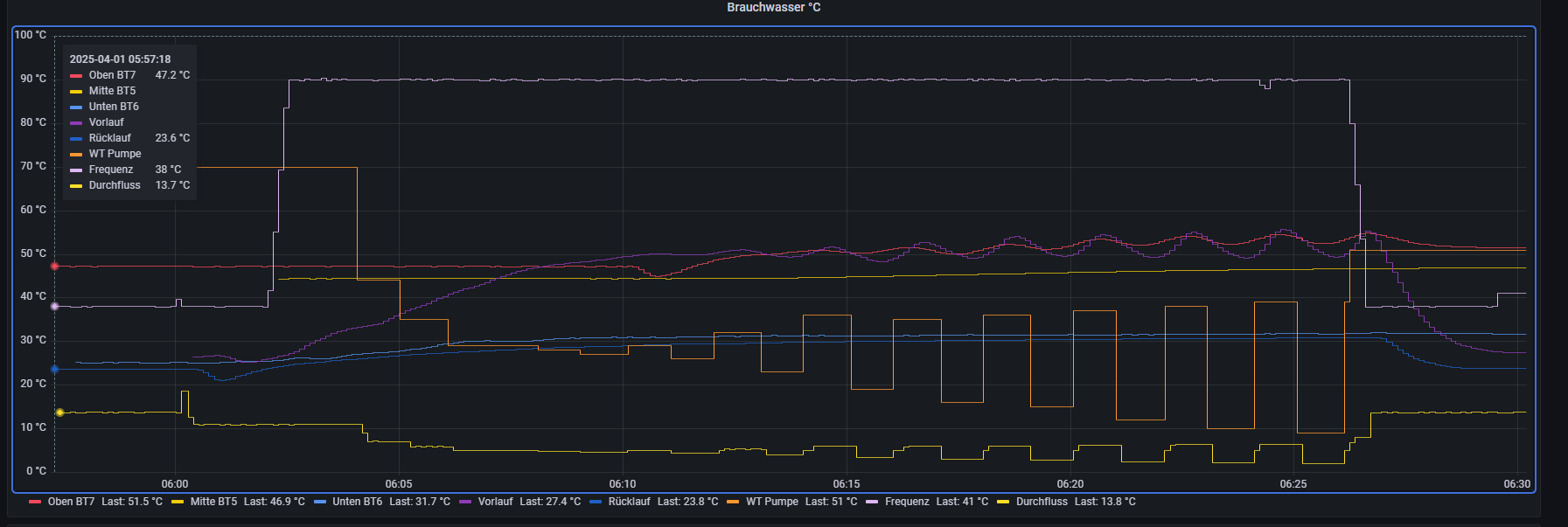Isolate Unten BT6 series from bottom legend
Screen dimensions: 1568x527
pyautogui.click(x=357, y=502)
